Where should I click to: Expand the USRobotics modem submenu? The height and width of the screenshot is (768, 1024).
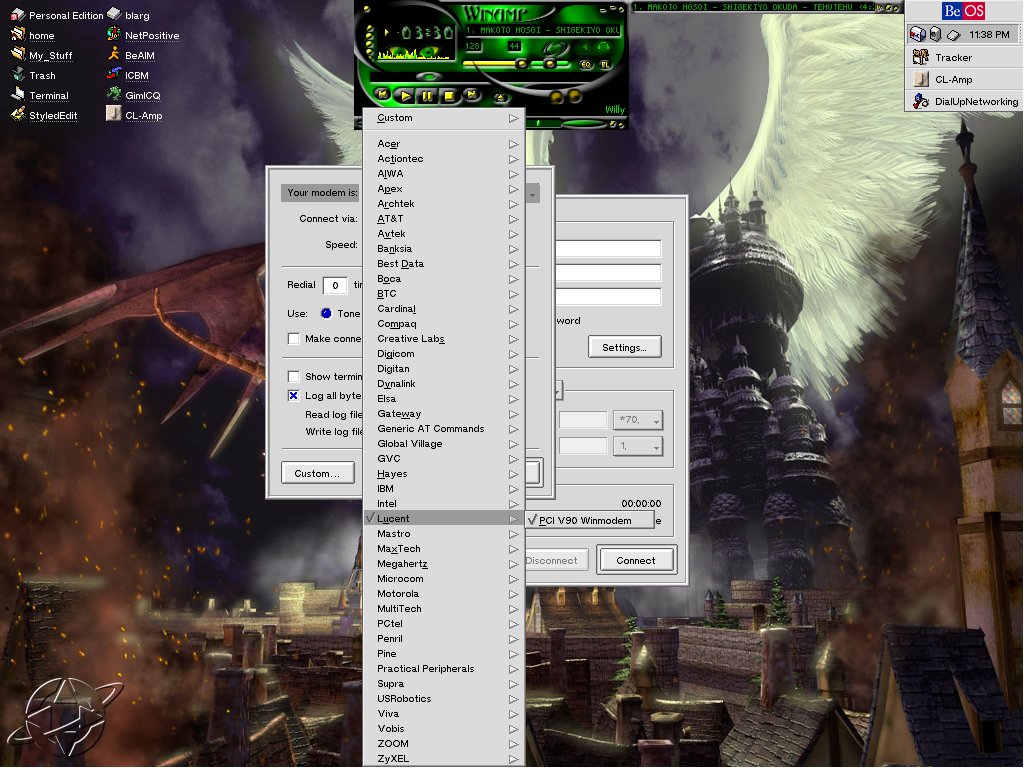(x=444, y=699)
